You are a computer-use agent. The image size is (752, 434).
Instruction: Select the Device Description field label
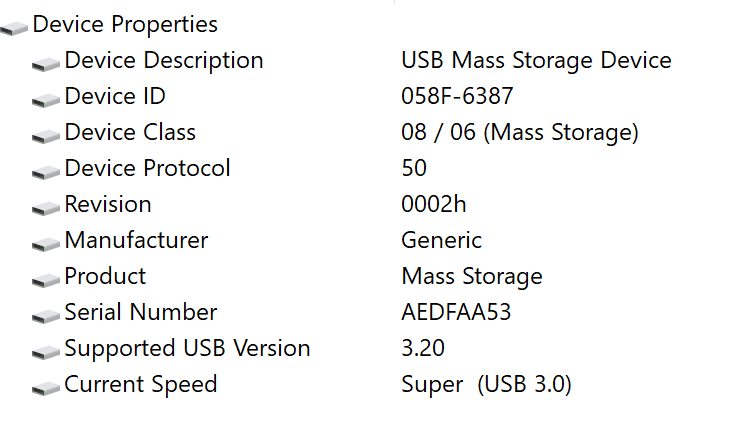click(x=164, y=60)
